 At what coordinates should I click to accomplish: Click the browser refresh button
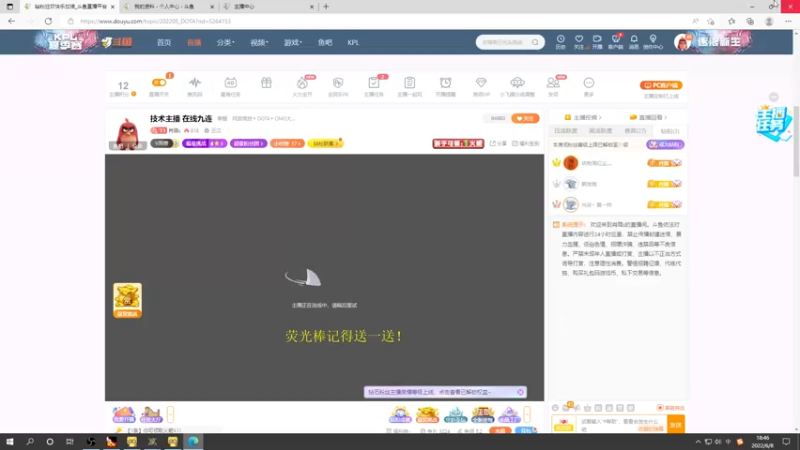click(x=48, y=21)
